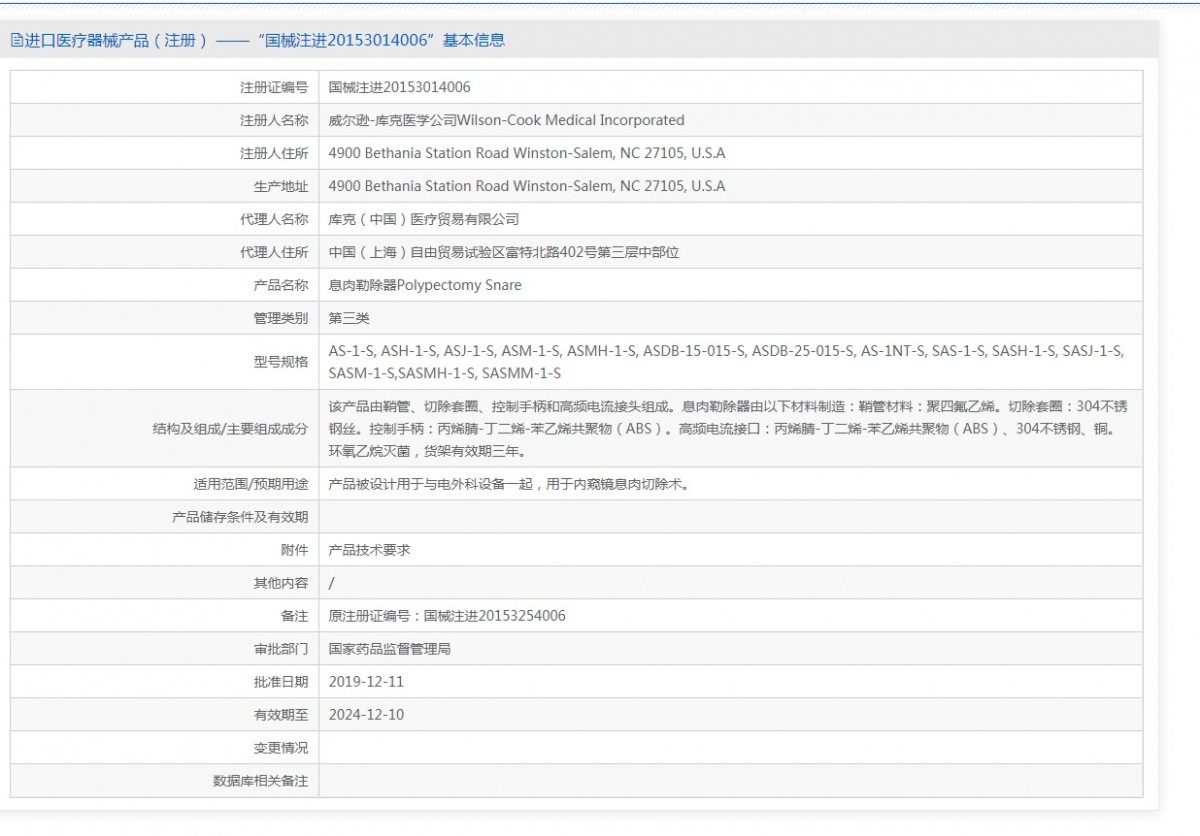Click the 适用范围/预期用途 description text
The width and height of the screenshot is (1200, 836).
coord(508,484)
